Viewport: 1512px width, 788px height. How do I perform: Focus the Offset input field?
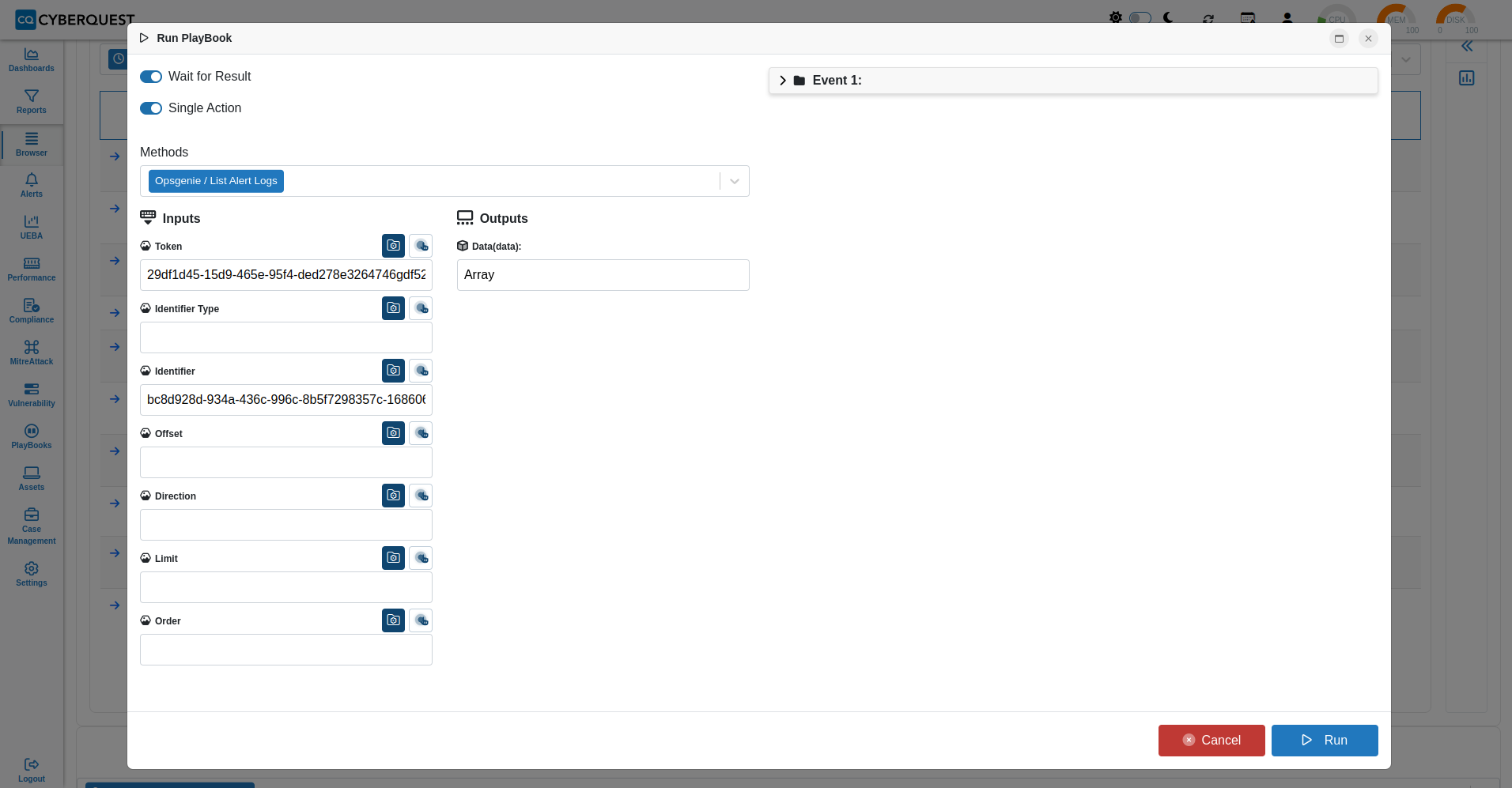(286, 462)
